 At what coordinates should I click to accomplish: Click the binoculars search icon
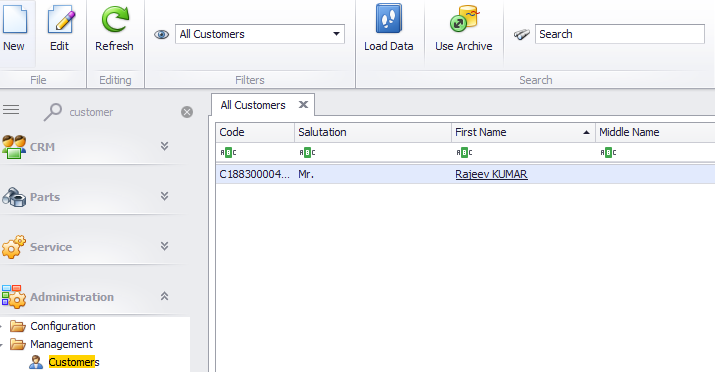[x=522, y=34]
